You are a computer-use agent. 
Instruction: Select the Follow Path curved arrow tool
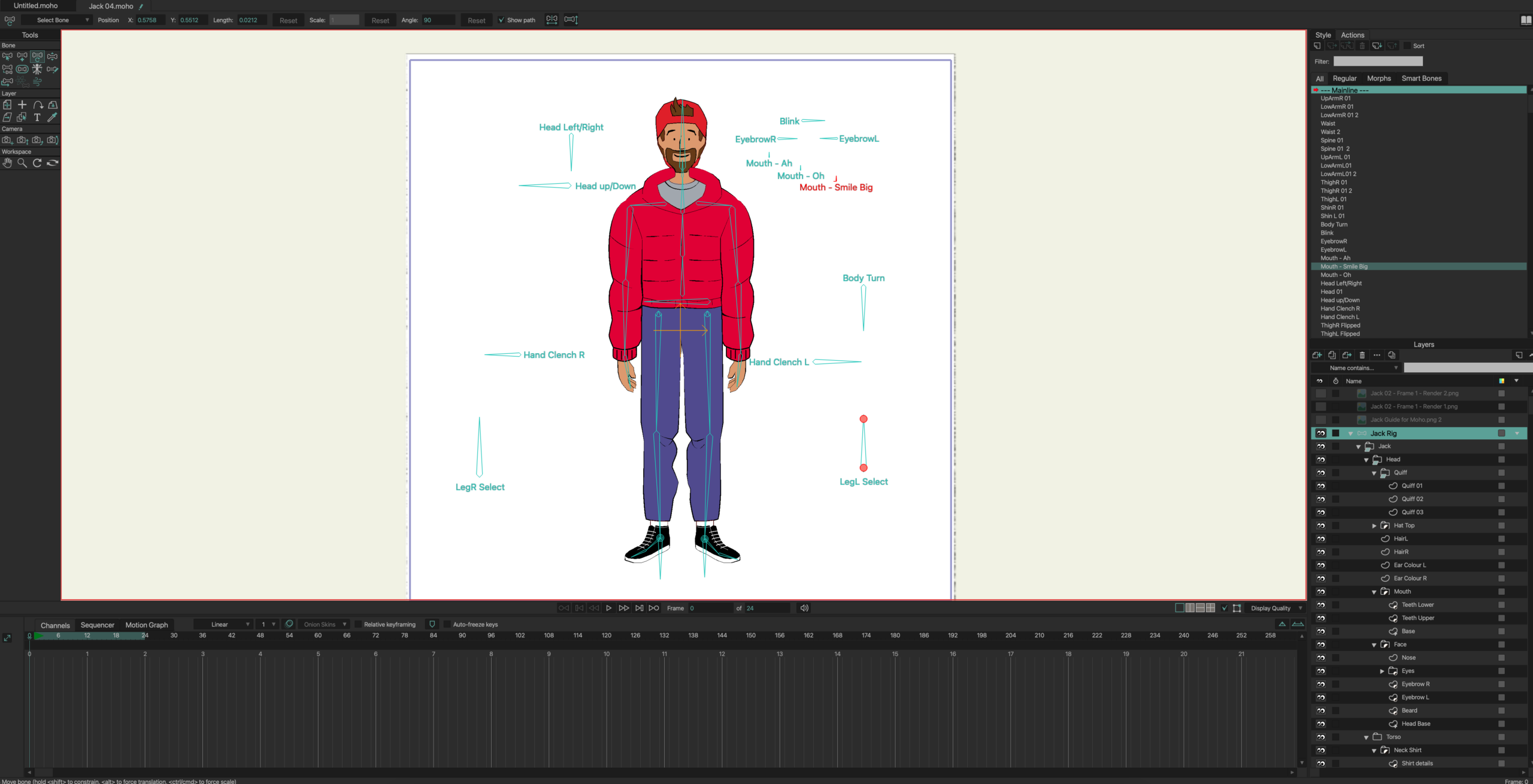(37, 105)
